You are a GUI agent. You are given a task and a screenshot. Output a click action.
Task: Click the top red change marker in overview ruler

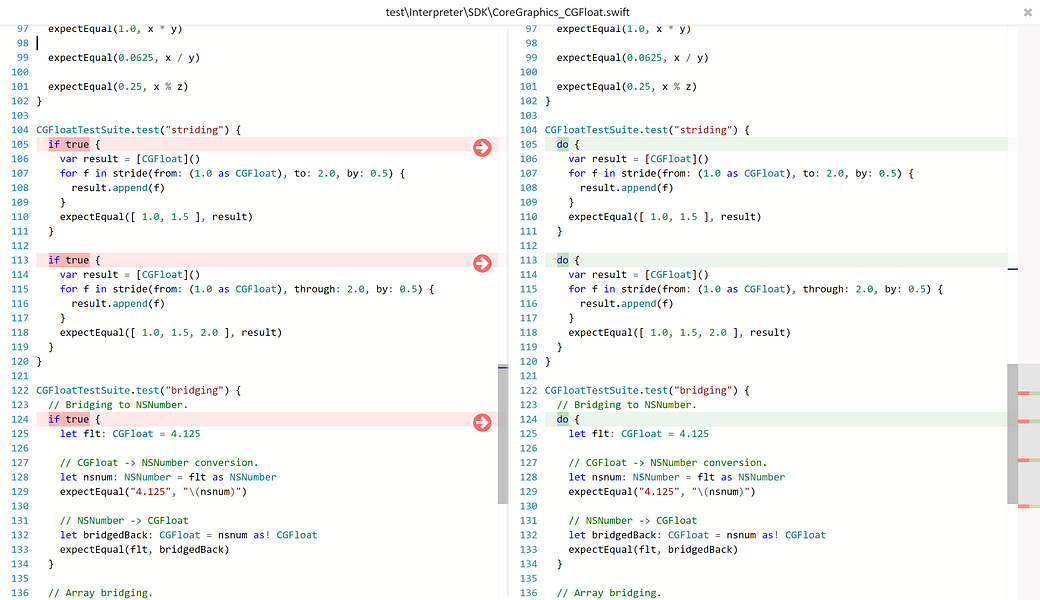(x=1023, y=393)
